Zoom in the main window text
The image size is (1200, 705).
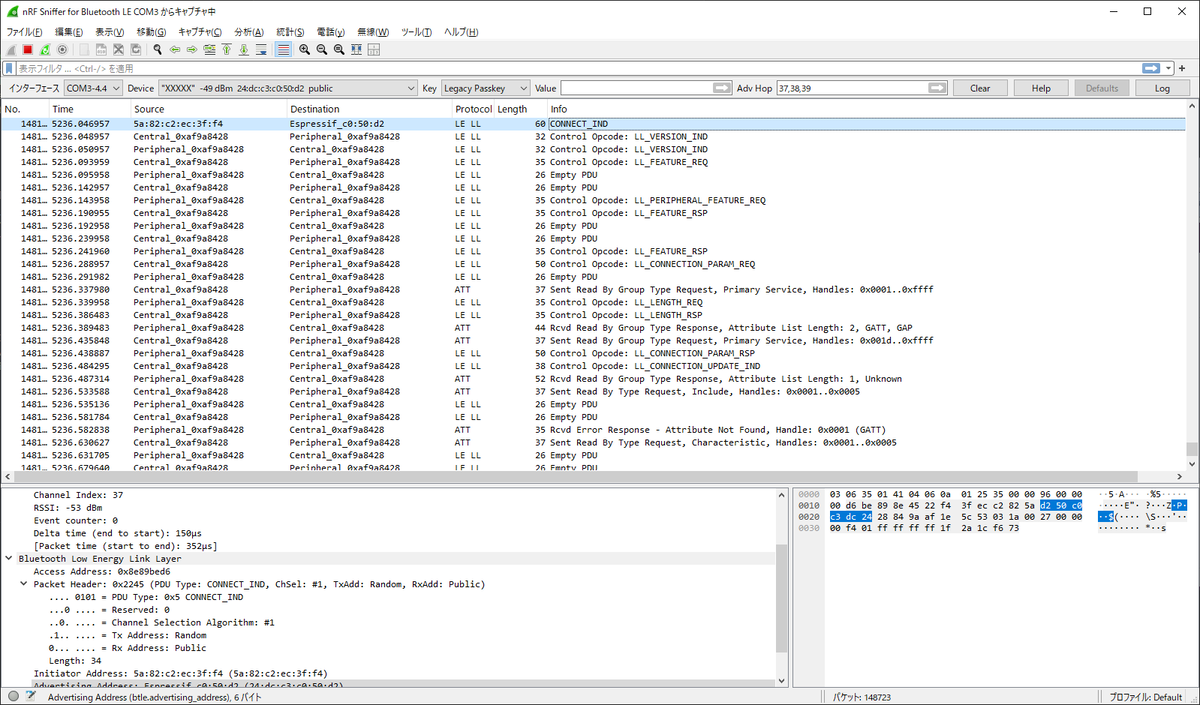pos(305,49)
